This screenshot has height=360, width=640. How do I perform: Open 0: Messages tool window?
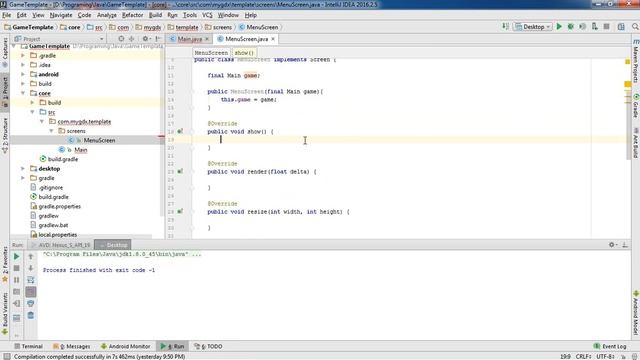point(72,346)
